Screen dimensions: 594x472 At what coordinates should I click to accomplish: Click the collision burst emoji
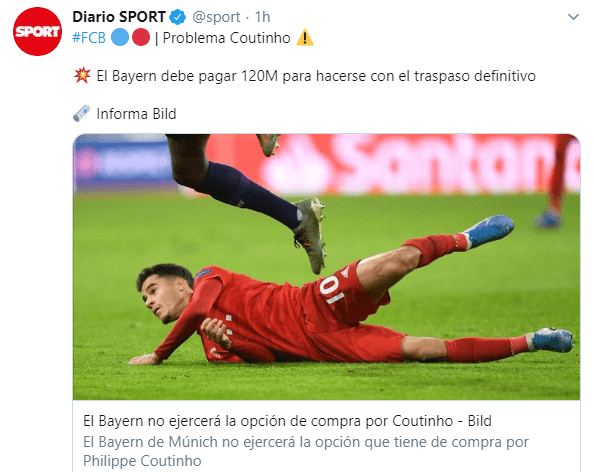click(x=82, y=75)
